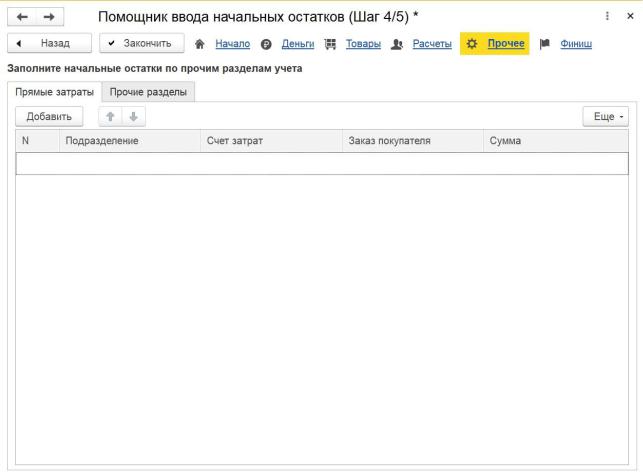Screen dimensions: 643x476
Task: Click the flag icon beside Финиш
Action: click(545, 44)
